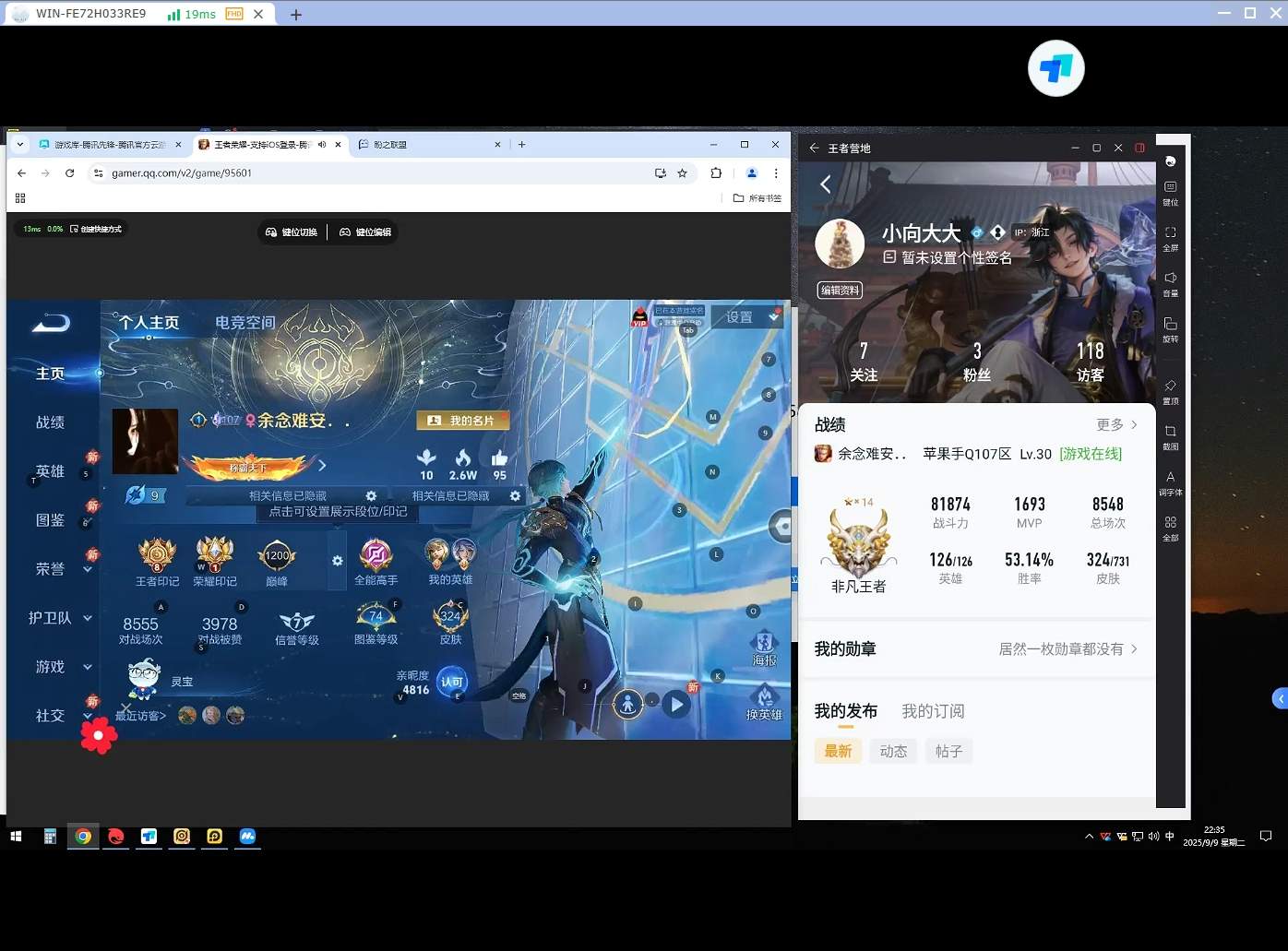This screenshot has height=951, width=1288.
Task: Pin window with 置顶 sidebar icon
Action: coord(1170,391)
